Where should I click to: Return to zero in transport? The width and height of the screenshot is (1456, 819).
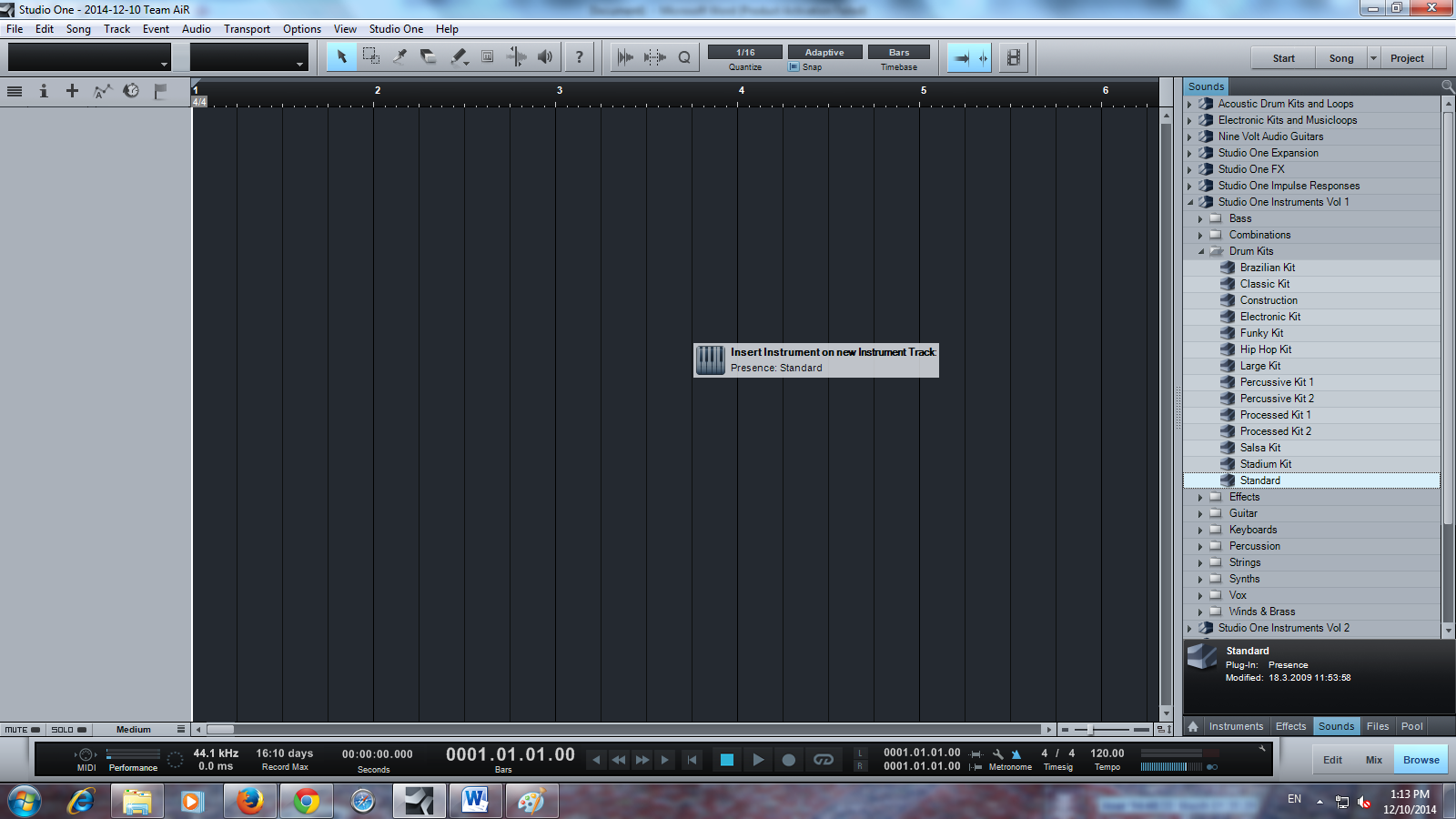tap(692, 760)
